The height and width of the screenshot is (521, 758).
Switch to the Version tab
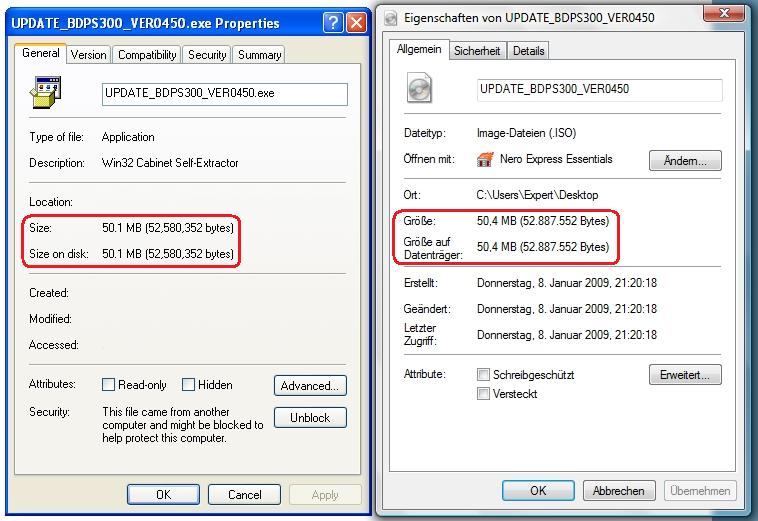[88, 55]
